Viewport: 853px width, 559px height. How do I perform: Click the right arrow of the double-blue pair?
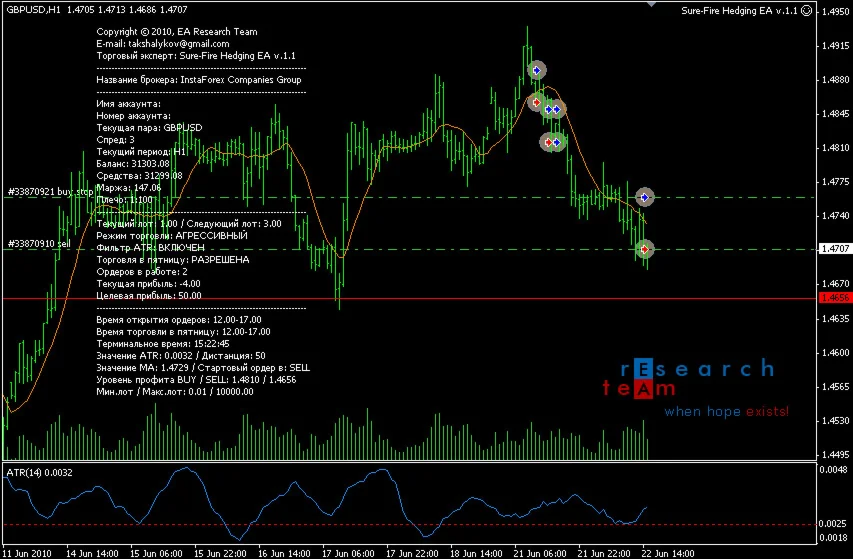(x=557, y=109)
